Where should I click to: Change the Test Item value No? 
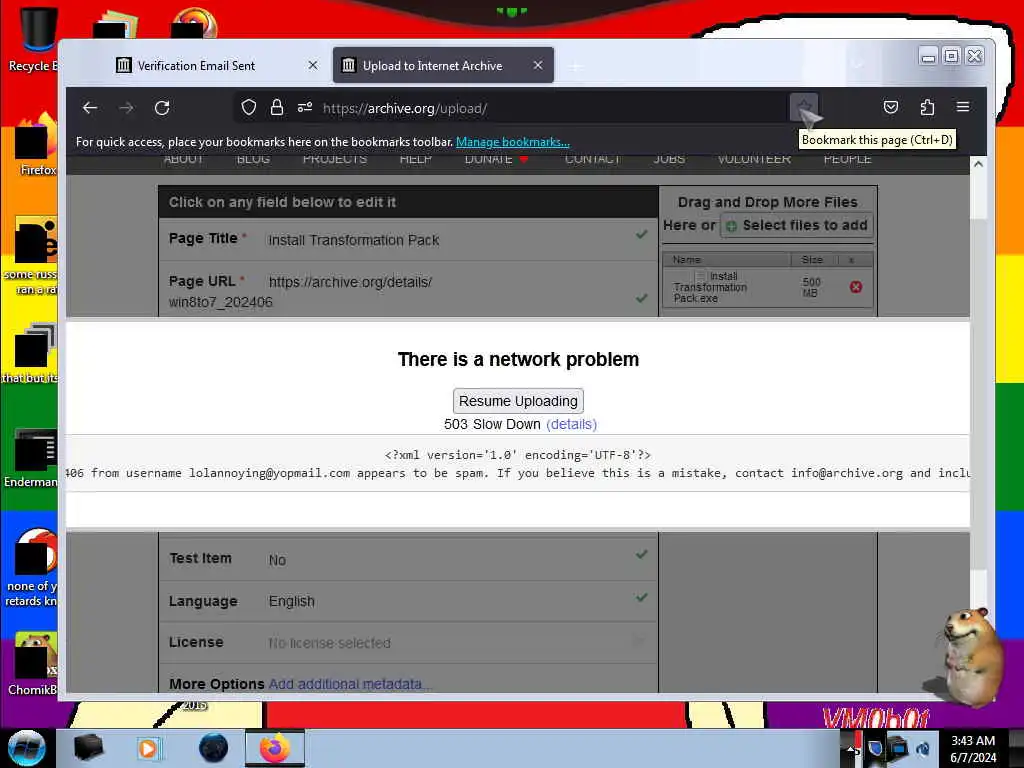pyautogui.click(x=277, y=560)
